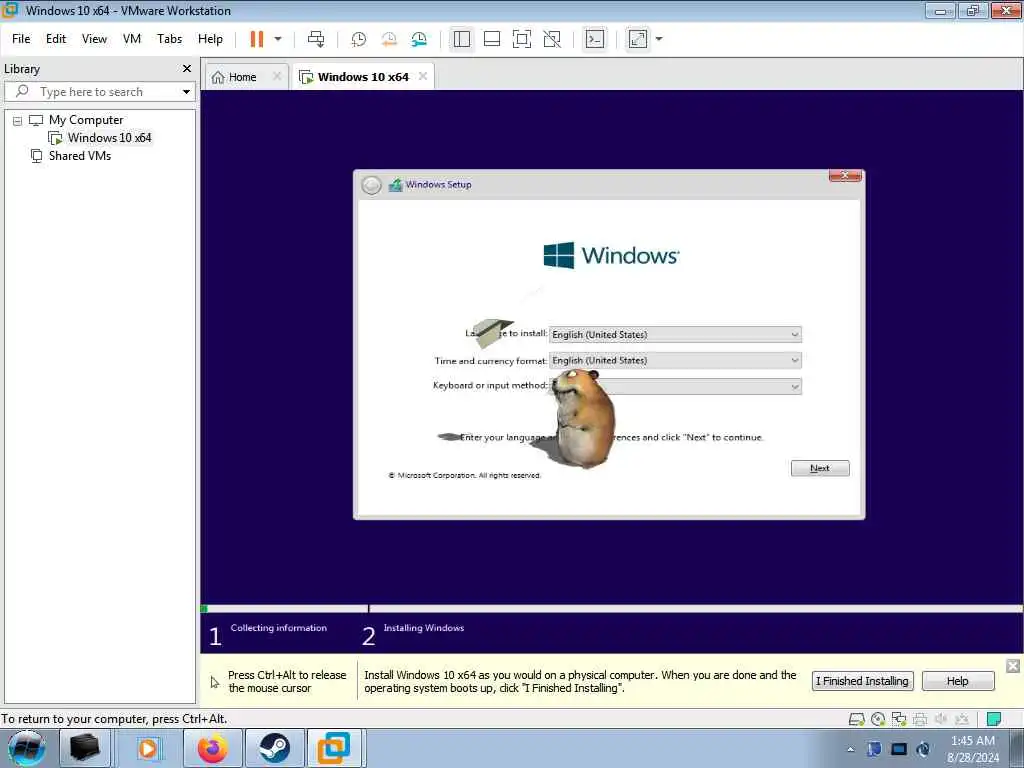
Task: Click Next in Windows Setup
Action: 820,468
